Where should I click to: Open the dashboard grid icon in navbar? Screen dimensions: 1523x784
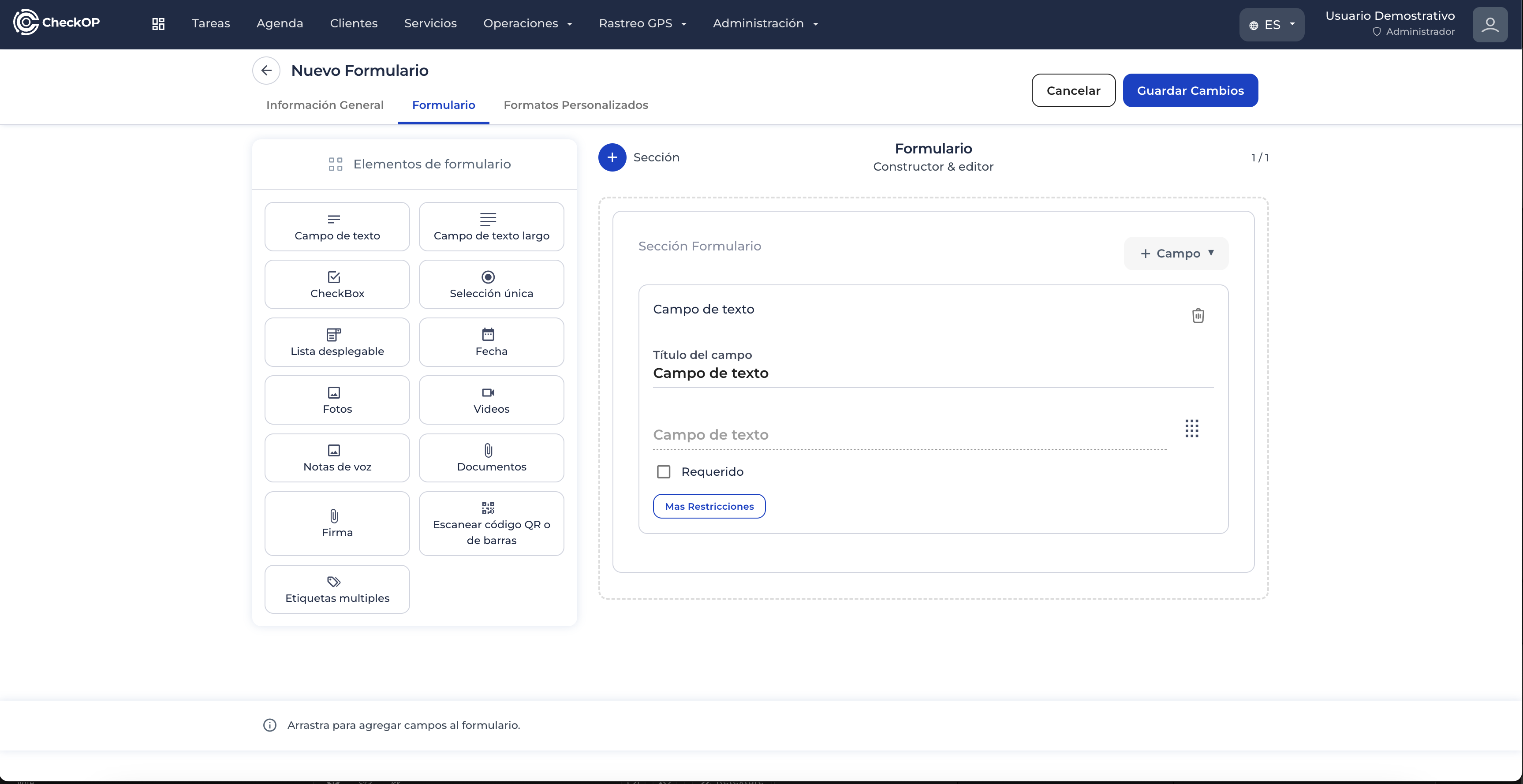point(158,24)
